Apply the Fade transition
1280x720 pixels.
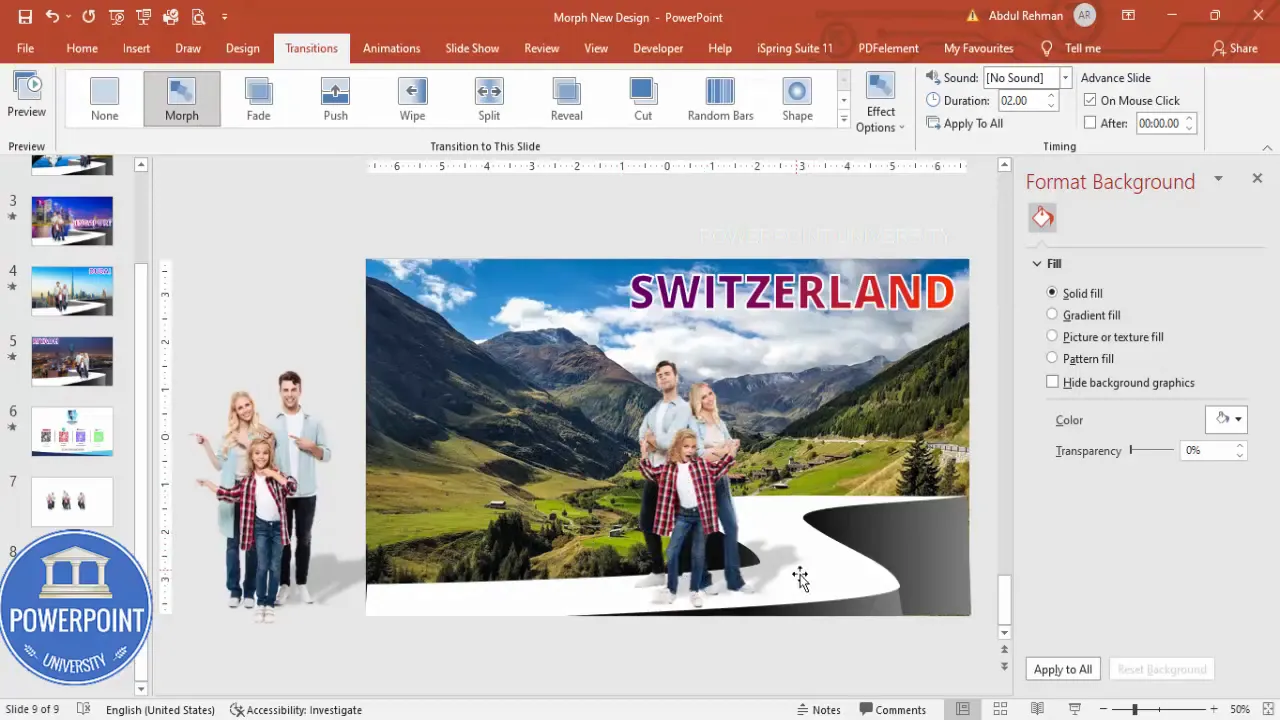pos(258,98)
